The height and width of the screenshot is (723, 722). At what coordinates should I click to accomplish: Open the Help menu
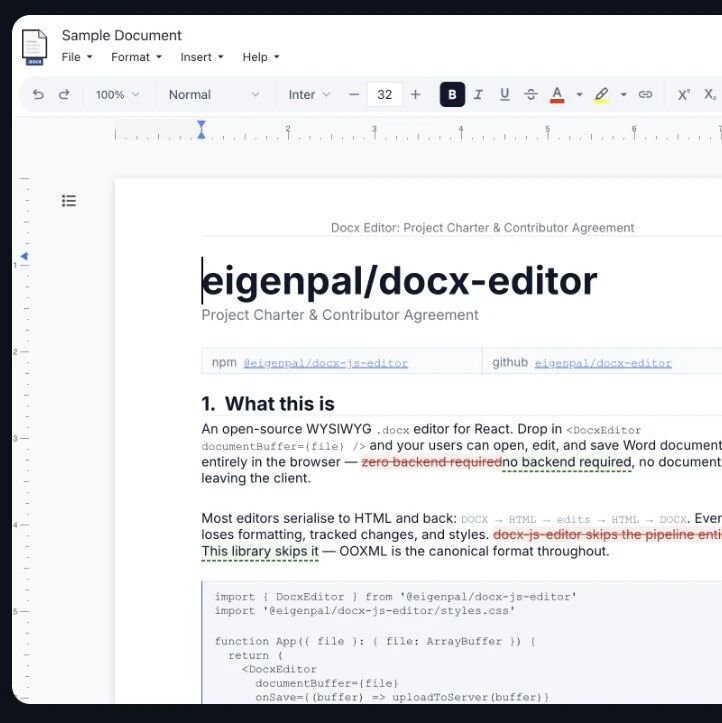[261, 57]
